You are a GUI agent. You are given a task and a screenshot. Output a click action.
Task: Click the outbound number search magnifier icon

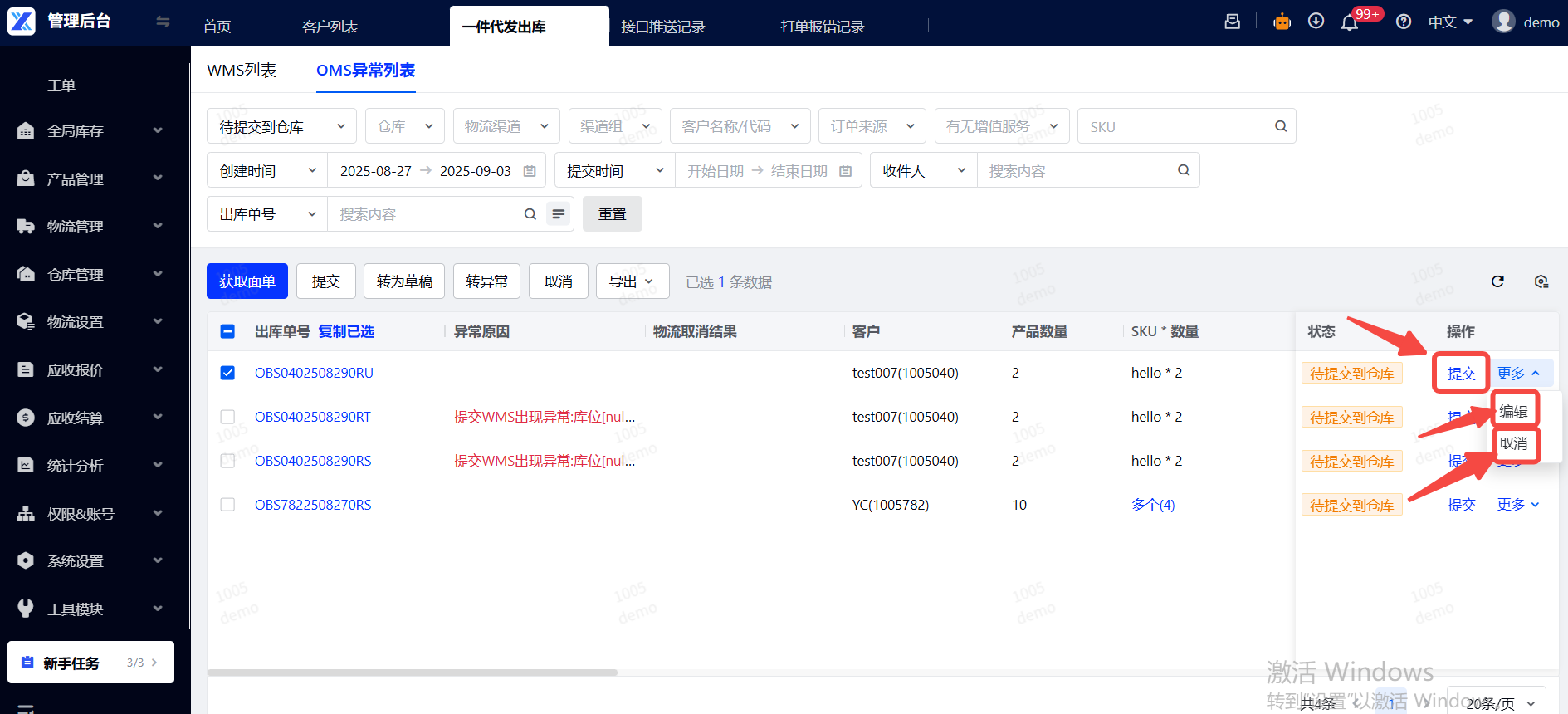(530, 214)
